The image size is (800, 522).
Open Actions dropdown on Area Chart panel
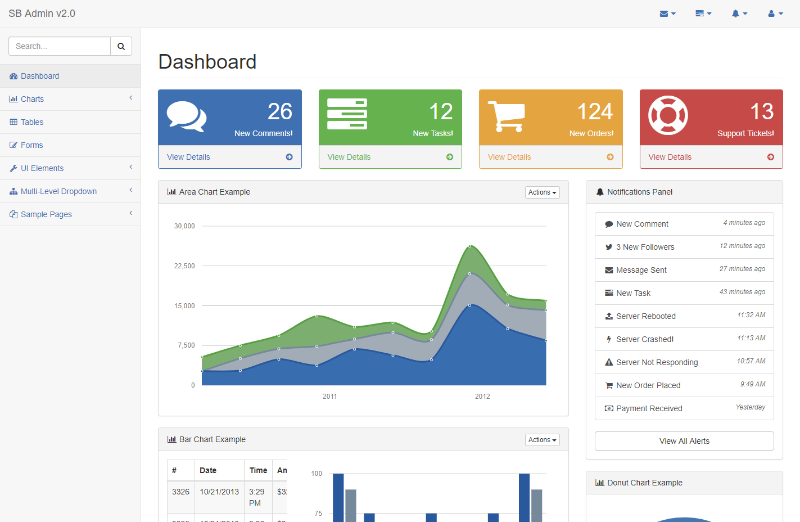pyautogui.click(x=542, y=192)
